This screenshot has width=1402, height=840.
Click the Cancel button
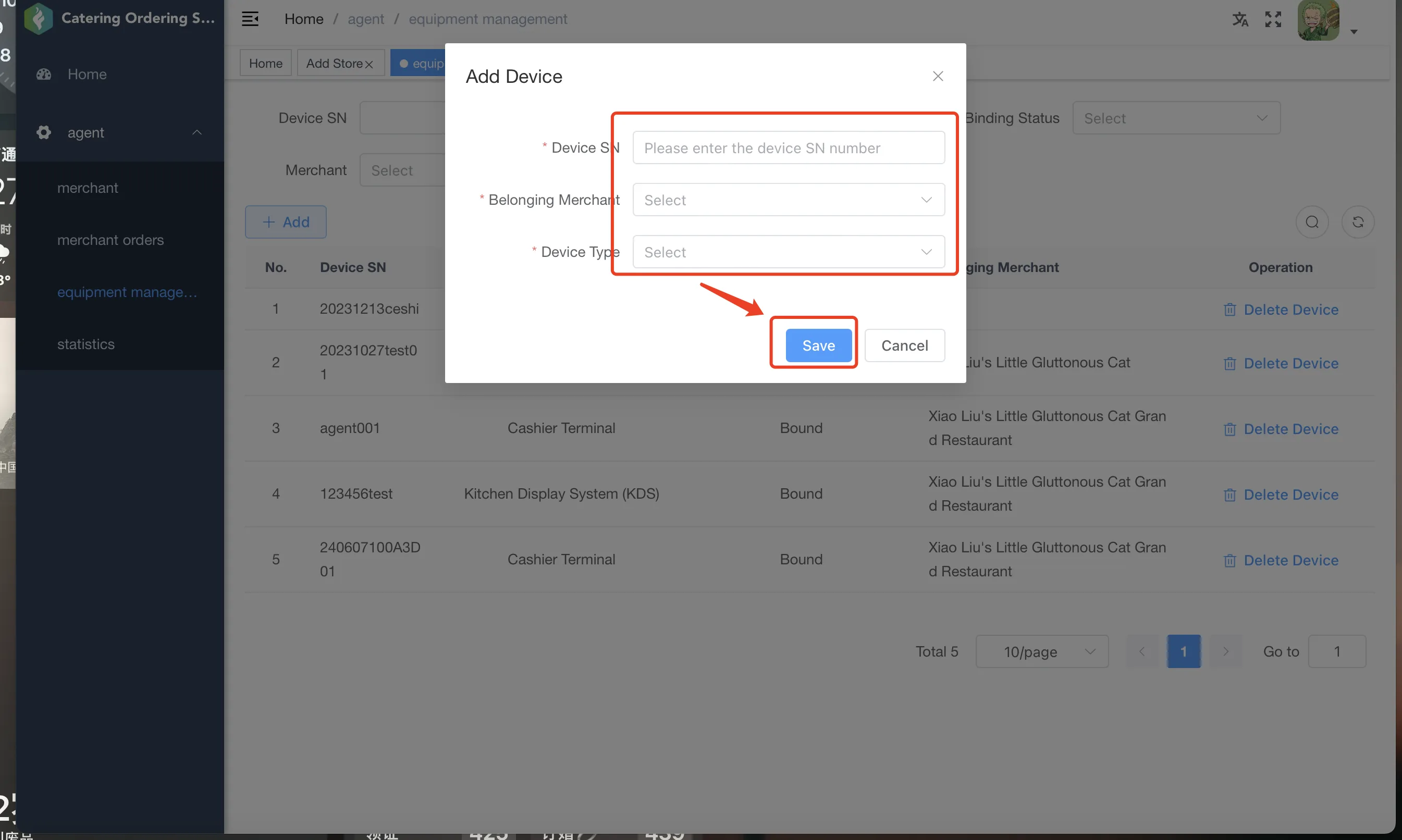(x=904, y=345)
